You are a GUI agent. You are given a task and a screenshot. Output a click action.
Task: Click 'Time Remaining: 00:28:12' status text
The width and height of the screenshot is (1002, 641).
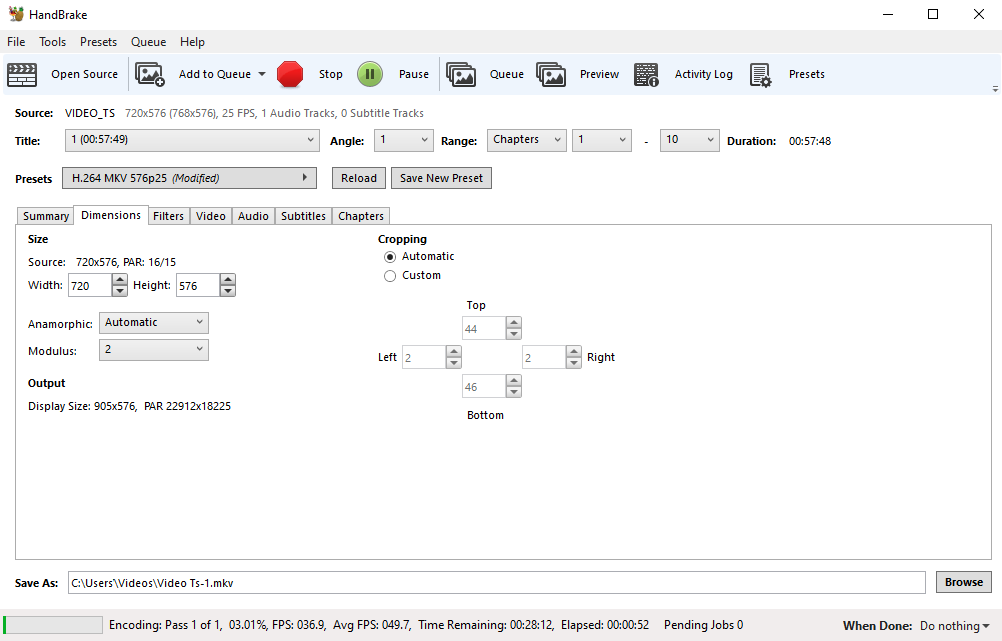[x=487, y=625]
